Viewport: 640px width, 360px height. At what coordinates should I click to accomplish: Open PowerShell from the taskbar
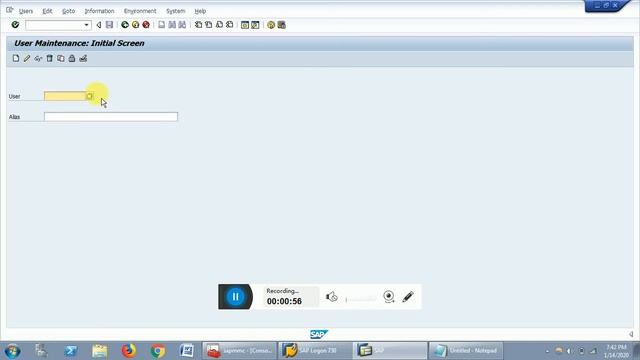click(70, 351)
